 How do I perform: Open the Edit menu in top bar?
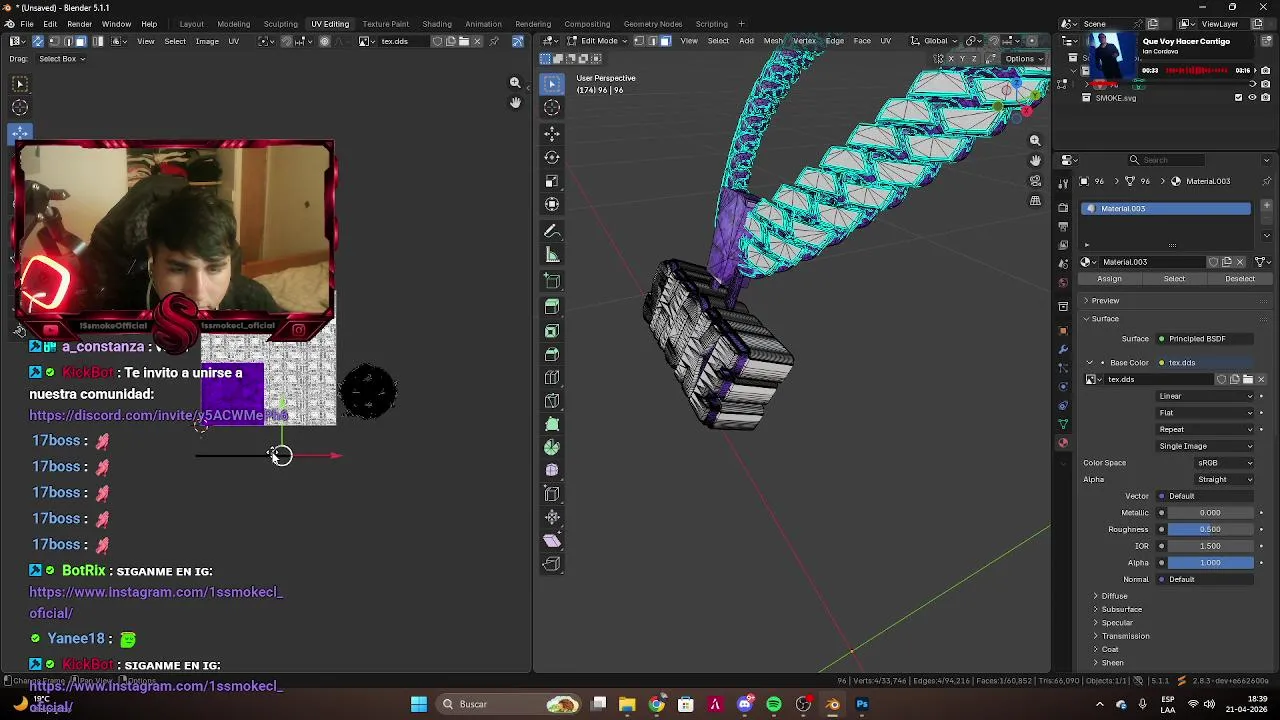coord(50,24)
